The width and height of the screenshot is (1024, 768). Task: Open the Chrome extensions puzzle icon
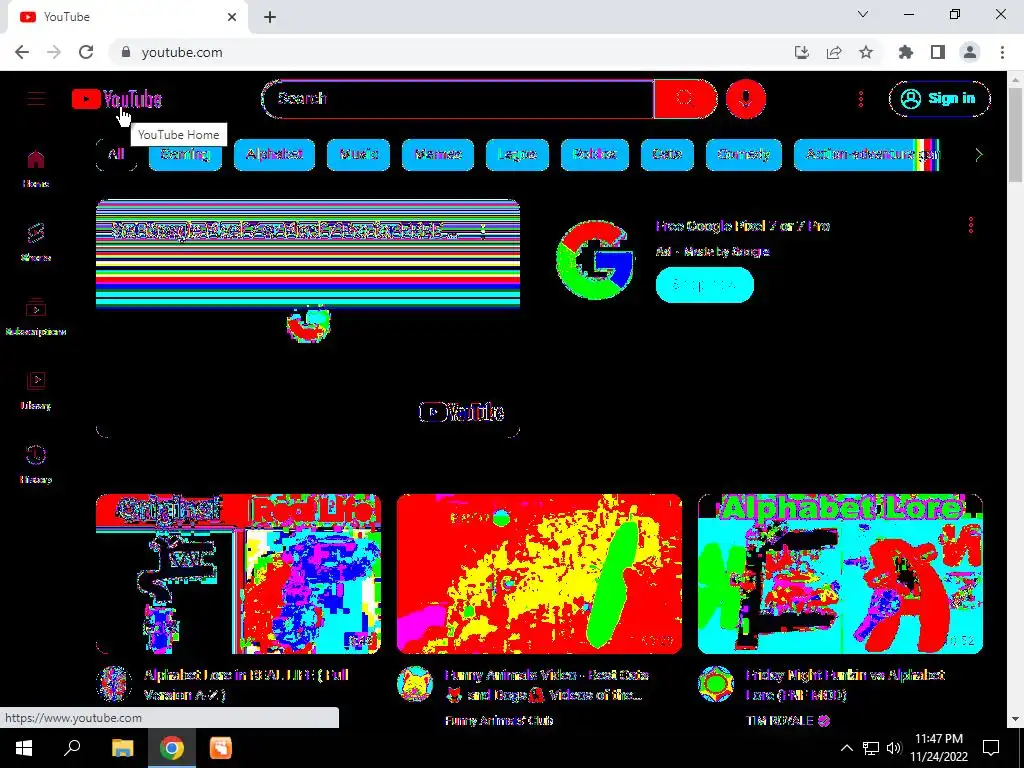[906, 52]
